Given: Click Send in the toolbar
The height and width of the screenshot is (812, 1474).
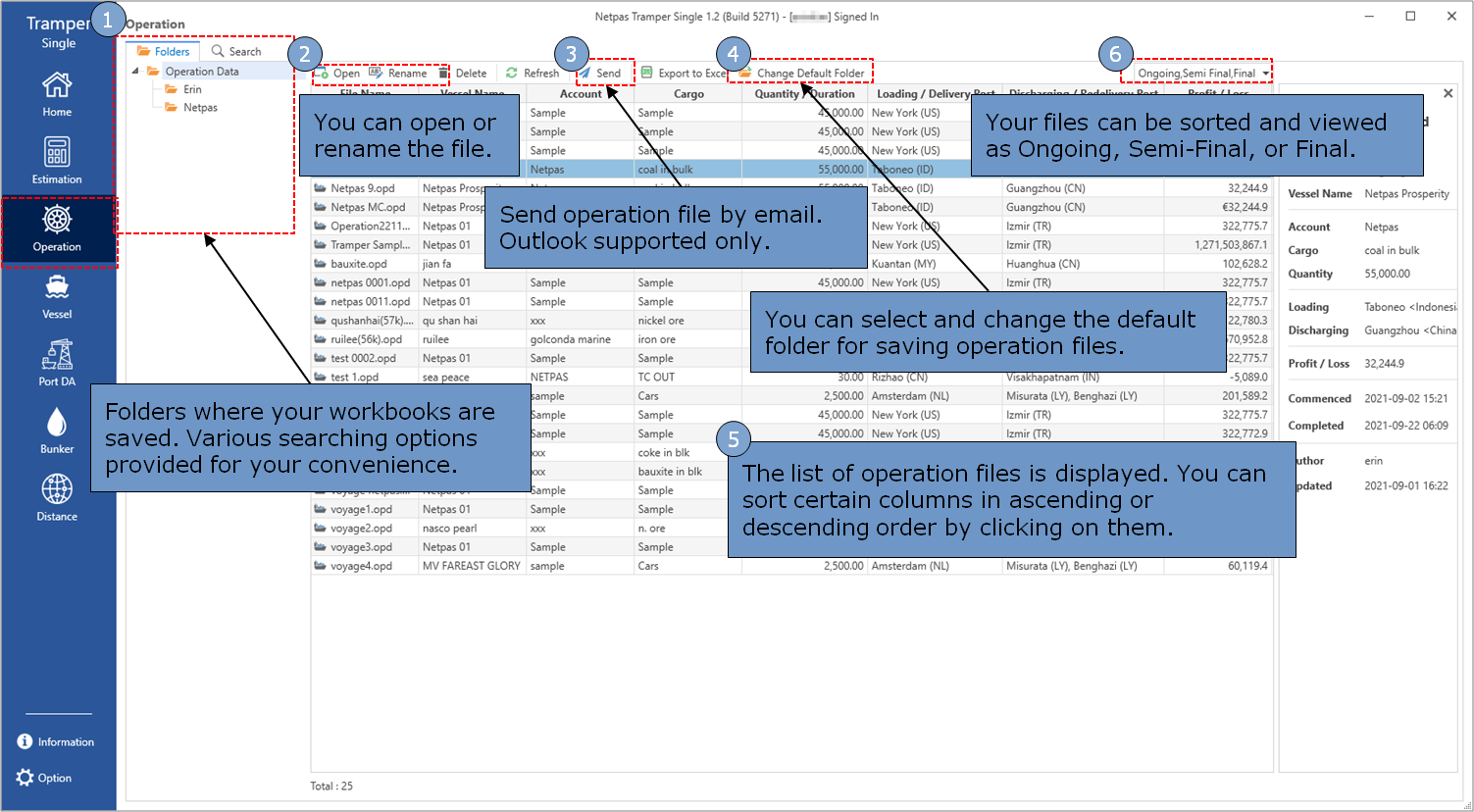Looking at the screenshot, I should (600, 74).
